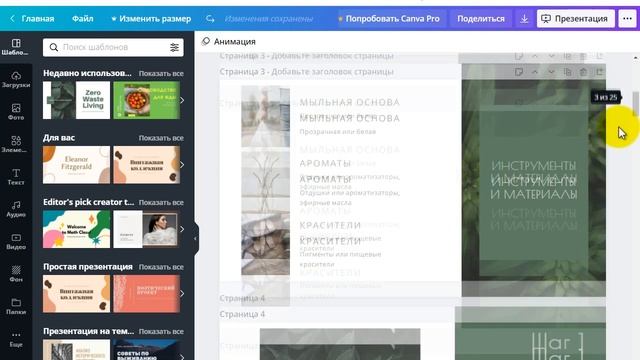Open the Uploads (Загрузки) sidebar tab
The image size is (640, 360).
tap(16, 80)
